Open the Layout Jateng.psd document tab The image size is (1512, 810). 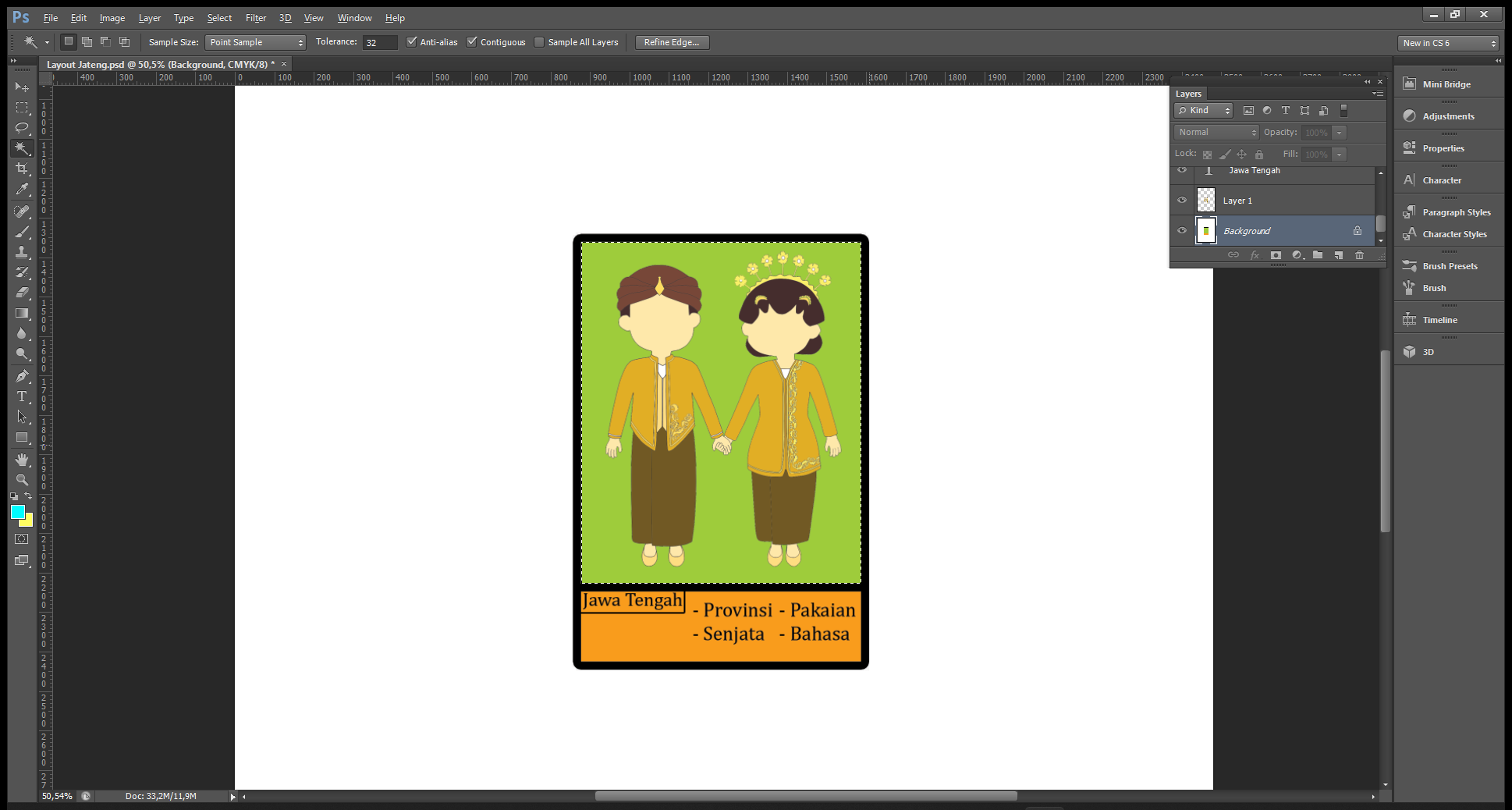click(x=160, y=64)
